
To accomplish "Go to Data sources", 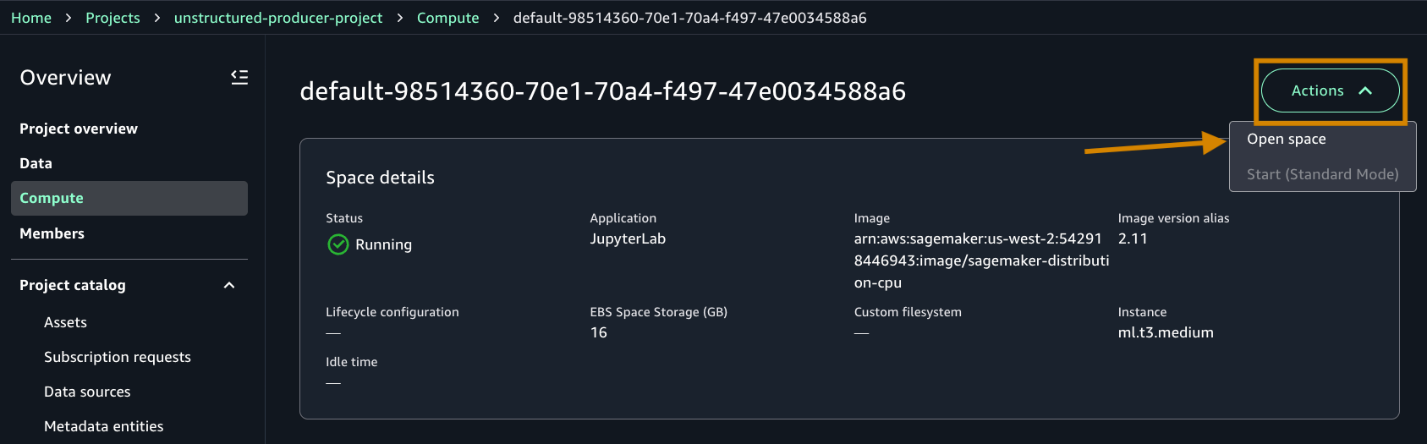I will [87, 392].
